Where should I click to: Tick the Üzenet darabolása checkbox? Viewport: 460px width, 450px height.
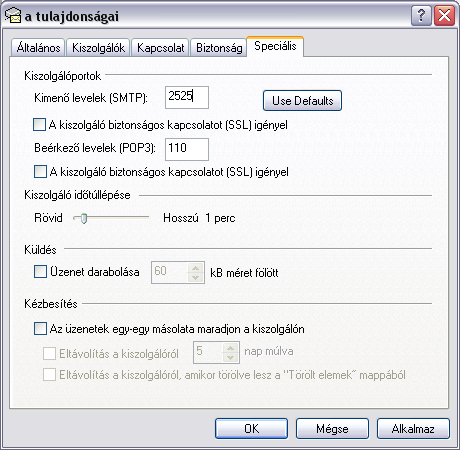(x=40, y=271)
